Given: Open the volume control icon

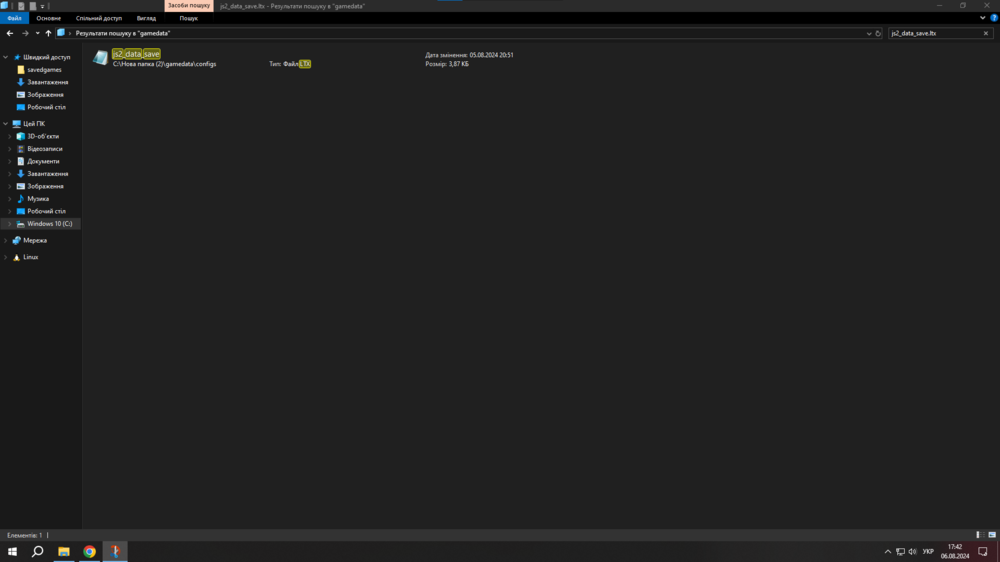Looking at the screenshot, I should (913, 552).
